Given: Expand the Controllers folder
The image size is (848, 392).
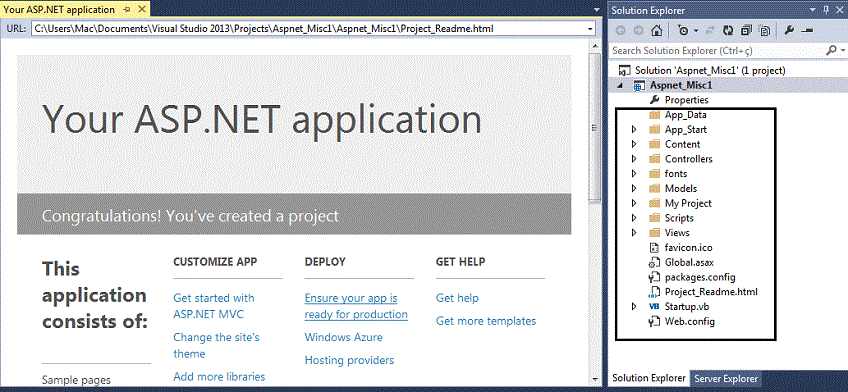Looking at the screenshot, I should pyautogui.click(x=634, y=159).
